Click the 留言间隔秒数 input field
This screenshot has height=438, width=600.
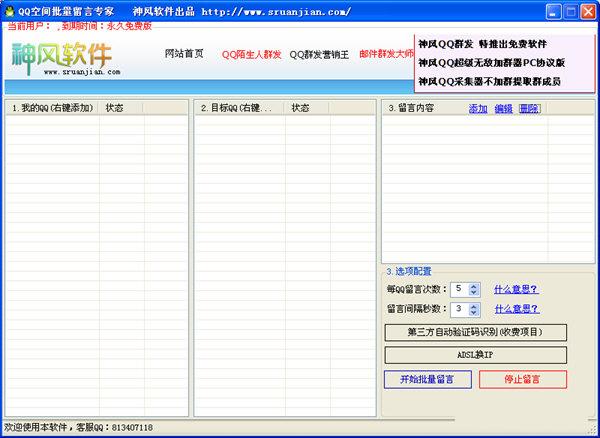[460, 309]
